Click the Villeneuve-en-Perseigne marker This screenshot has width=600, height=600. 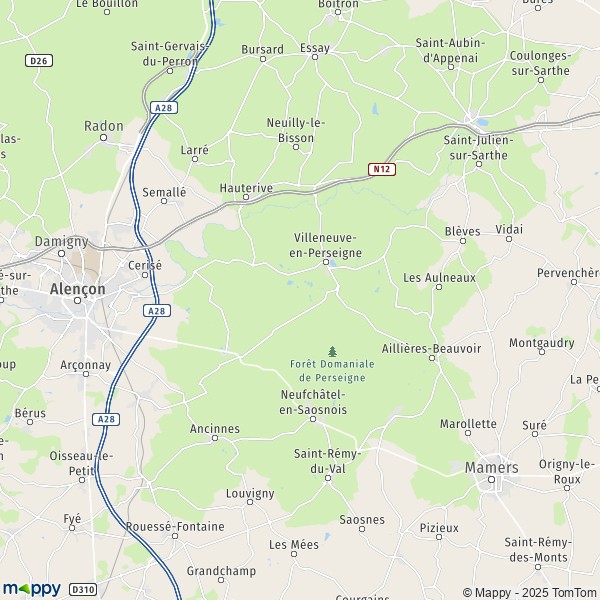tap(326, 262)
